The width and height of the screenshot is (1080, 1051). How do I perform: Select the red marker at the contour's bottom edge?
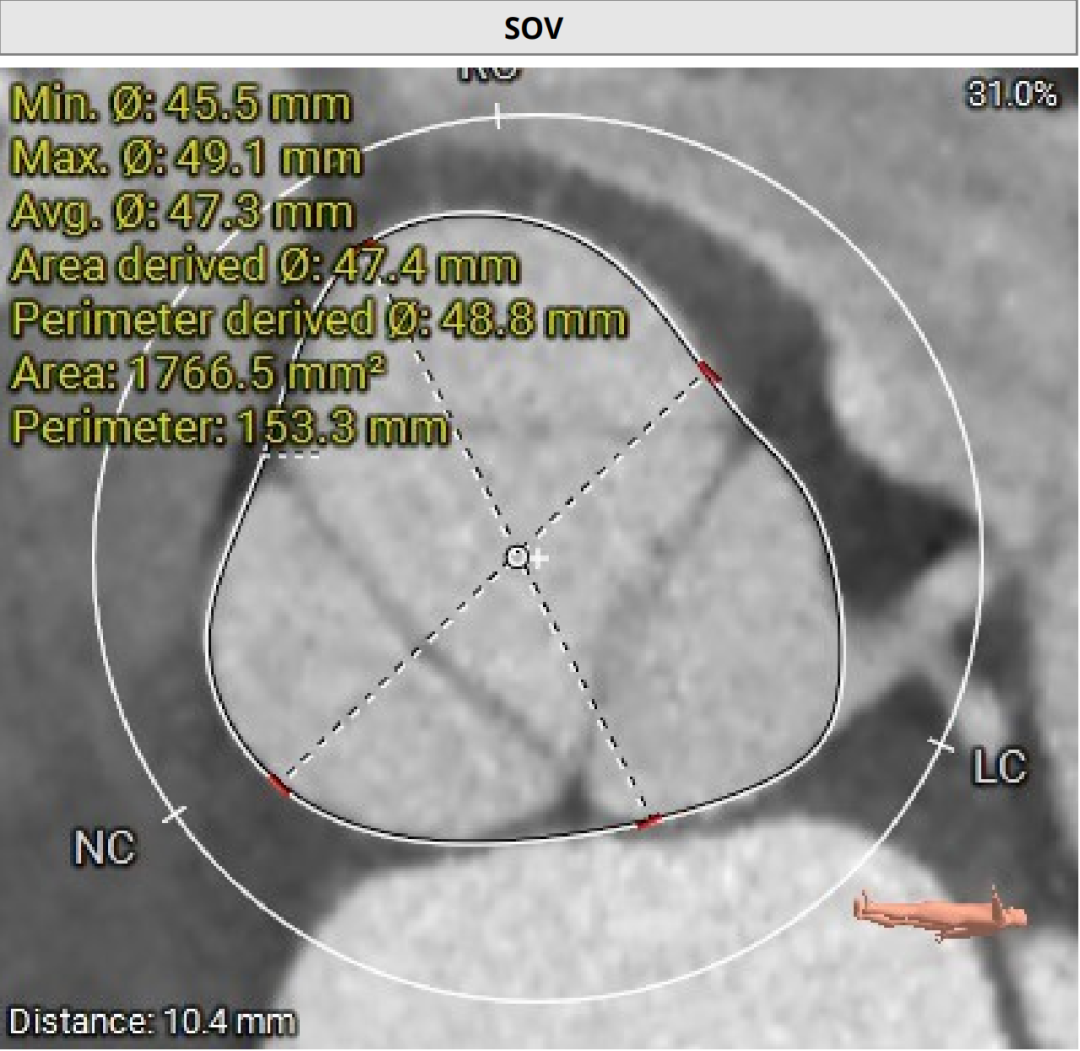point(649,822)
